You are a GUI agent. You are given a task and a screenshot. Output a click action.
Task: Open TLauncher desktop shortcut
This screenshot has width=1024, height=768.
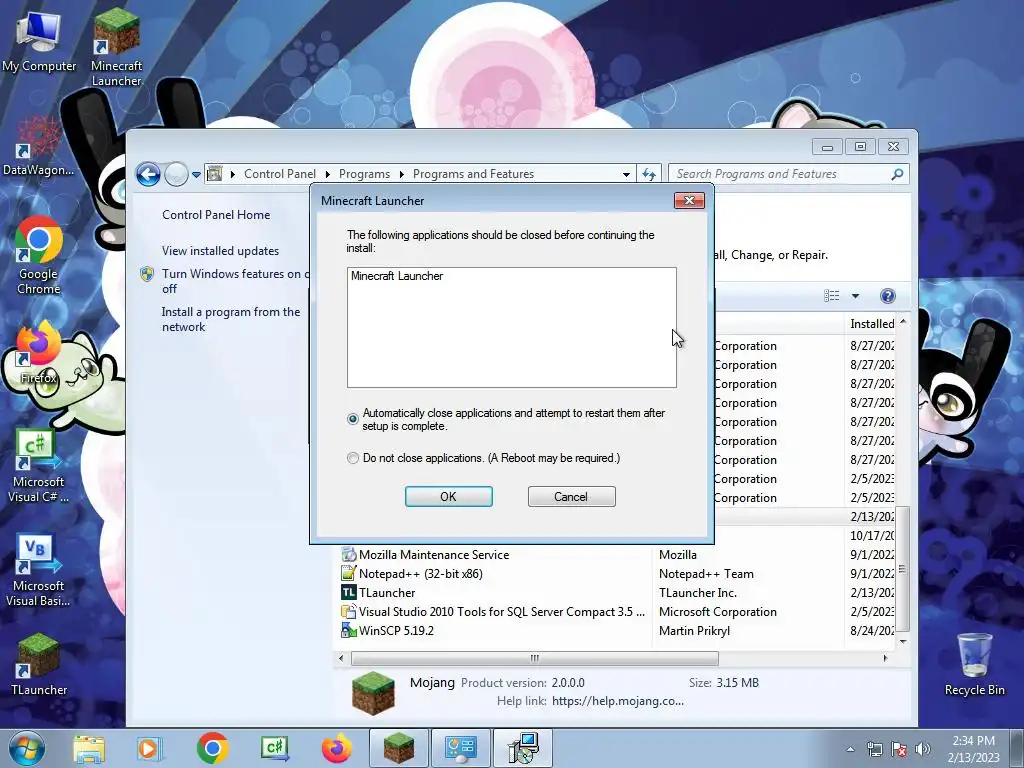[39, 664]
